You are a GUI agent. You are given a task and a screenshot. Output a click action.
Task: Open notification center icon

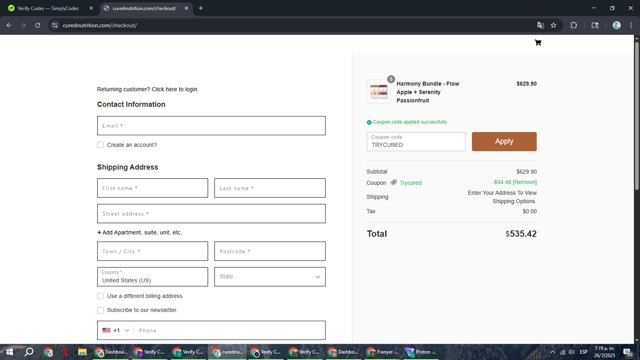(x=628, y=352)
